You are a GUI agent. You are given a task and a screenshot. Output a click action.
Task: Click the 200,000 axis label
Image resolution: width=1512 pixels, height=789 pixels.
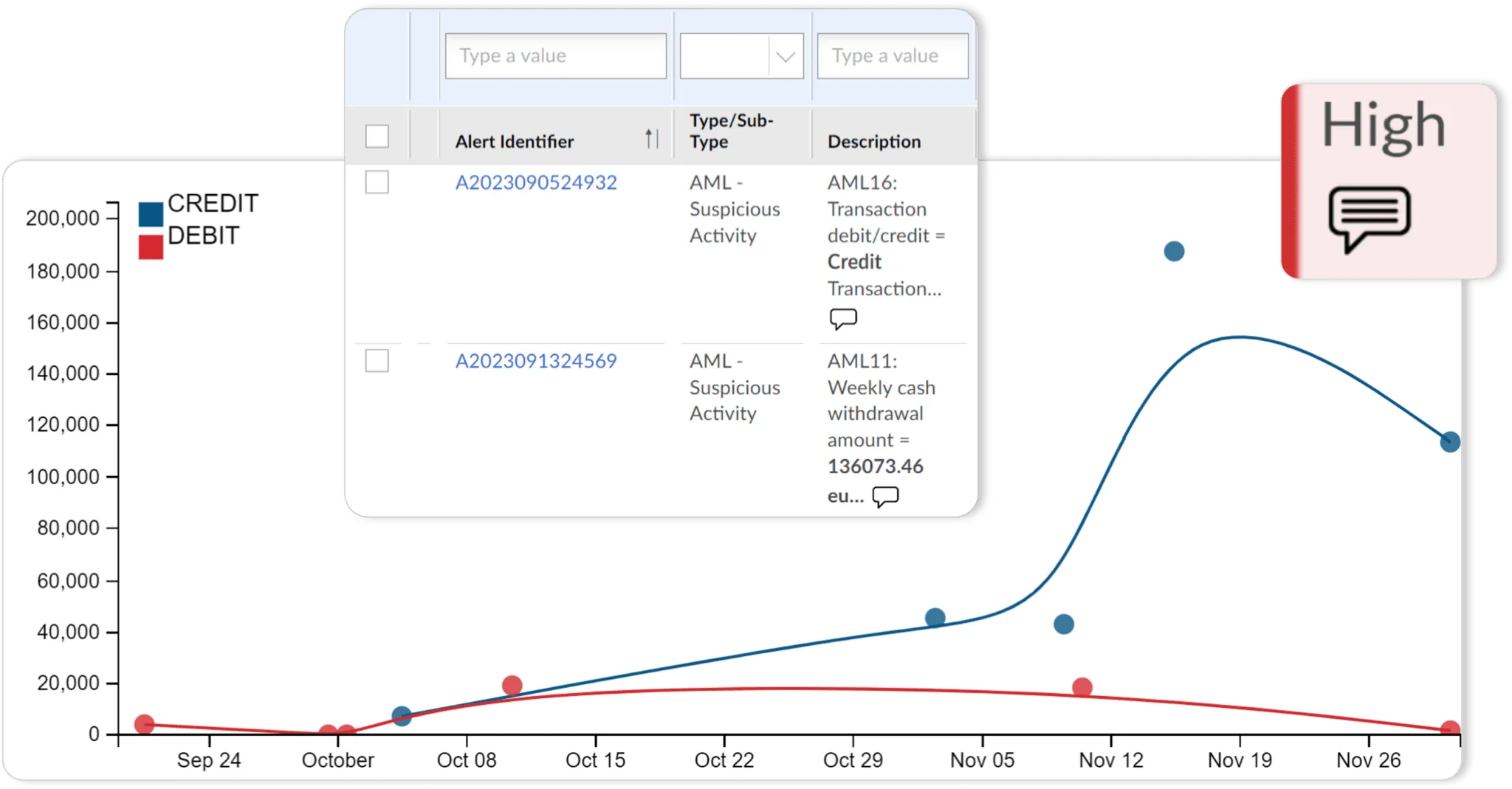(63, 218)
